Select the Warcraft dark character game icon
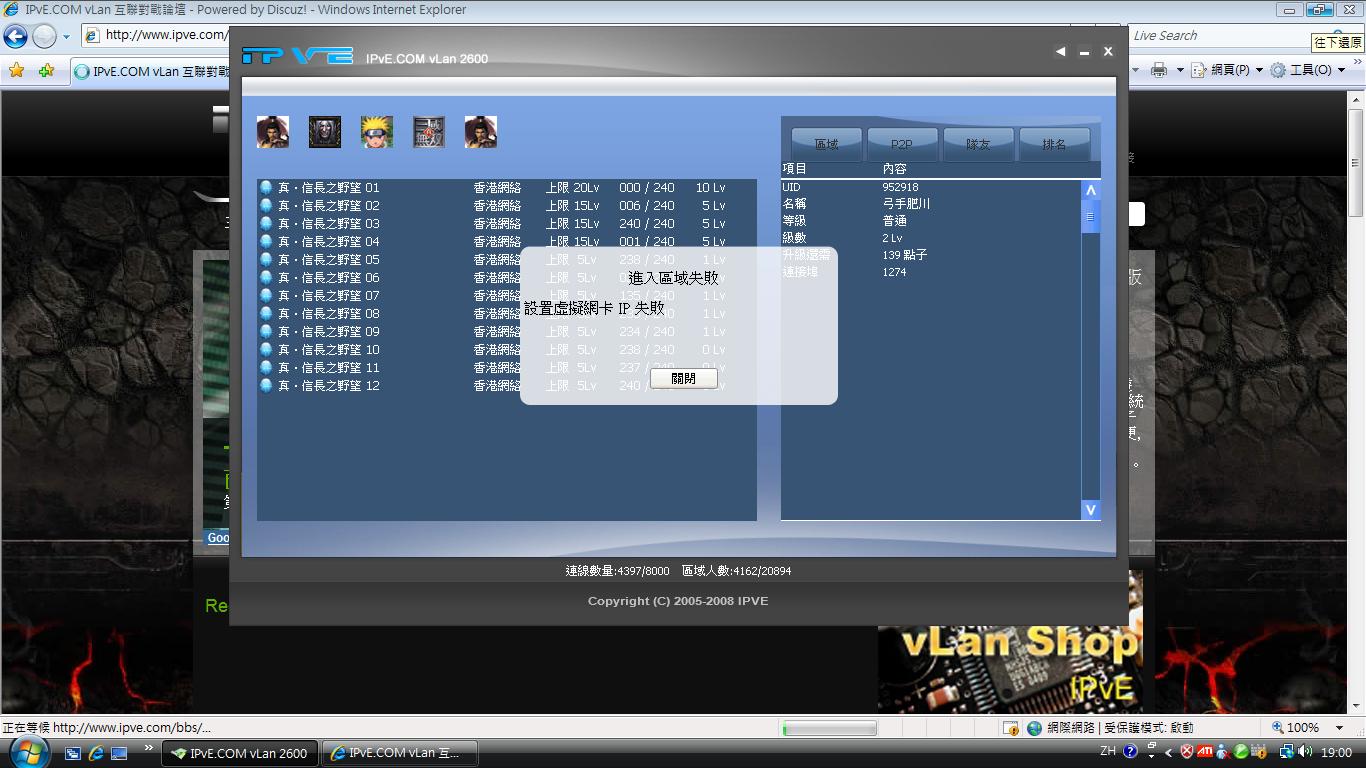 (325, 132)
